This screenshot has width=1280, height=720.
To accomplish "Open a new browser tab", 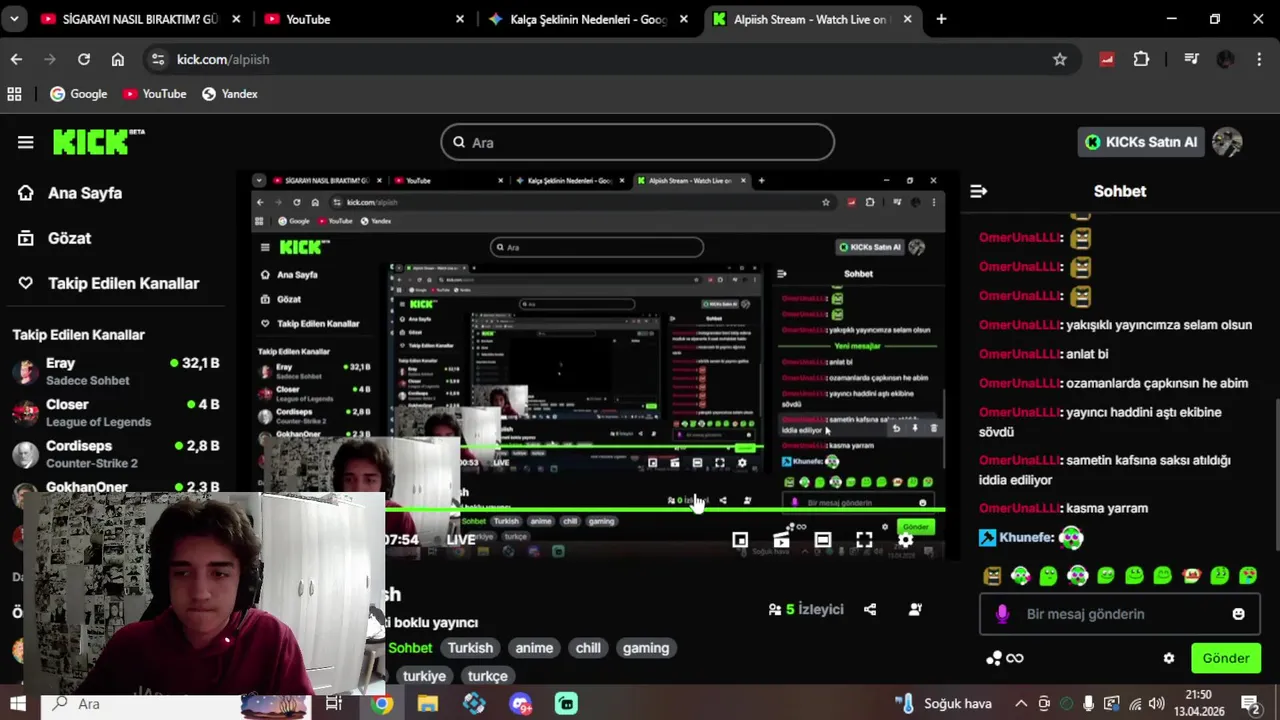I will tap(941, 19).
